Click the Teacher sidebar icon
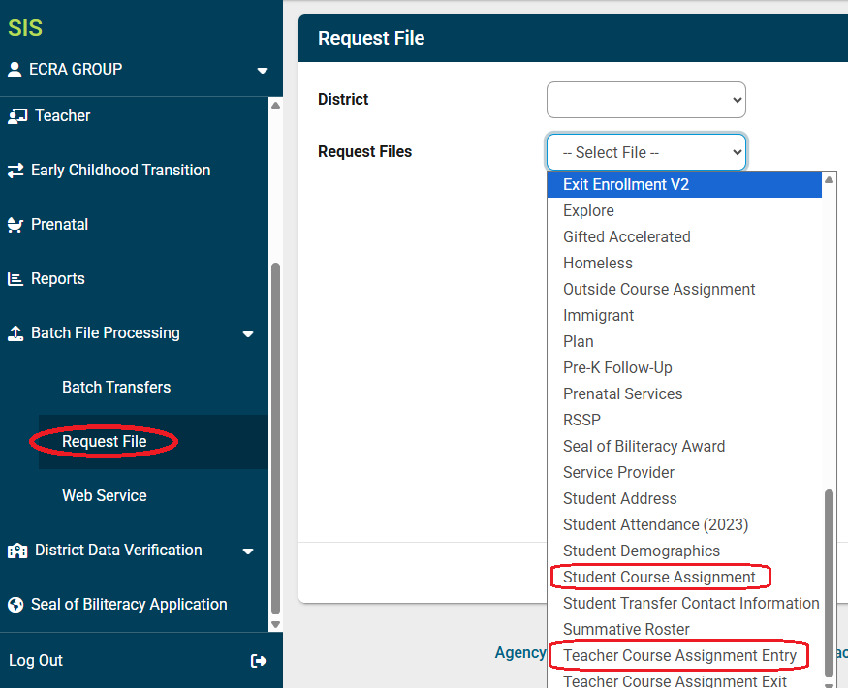The height and width of the screenshot is (688, 848). pos(17,116)
